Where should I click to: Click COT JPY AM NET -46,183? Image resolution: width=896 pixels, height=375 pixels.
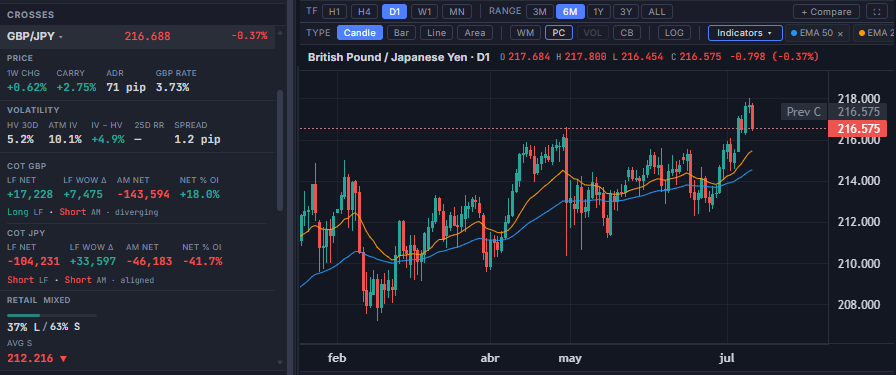(x=149, y=261)
